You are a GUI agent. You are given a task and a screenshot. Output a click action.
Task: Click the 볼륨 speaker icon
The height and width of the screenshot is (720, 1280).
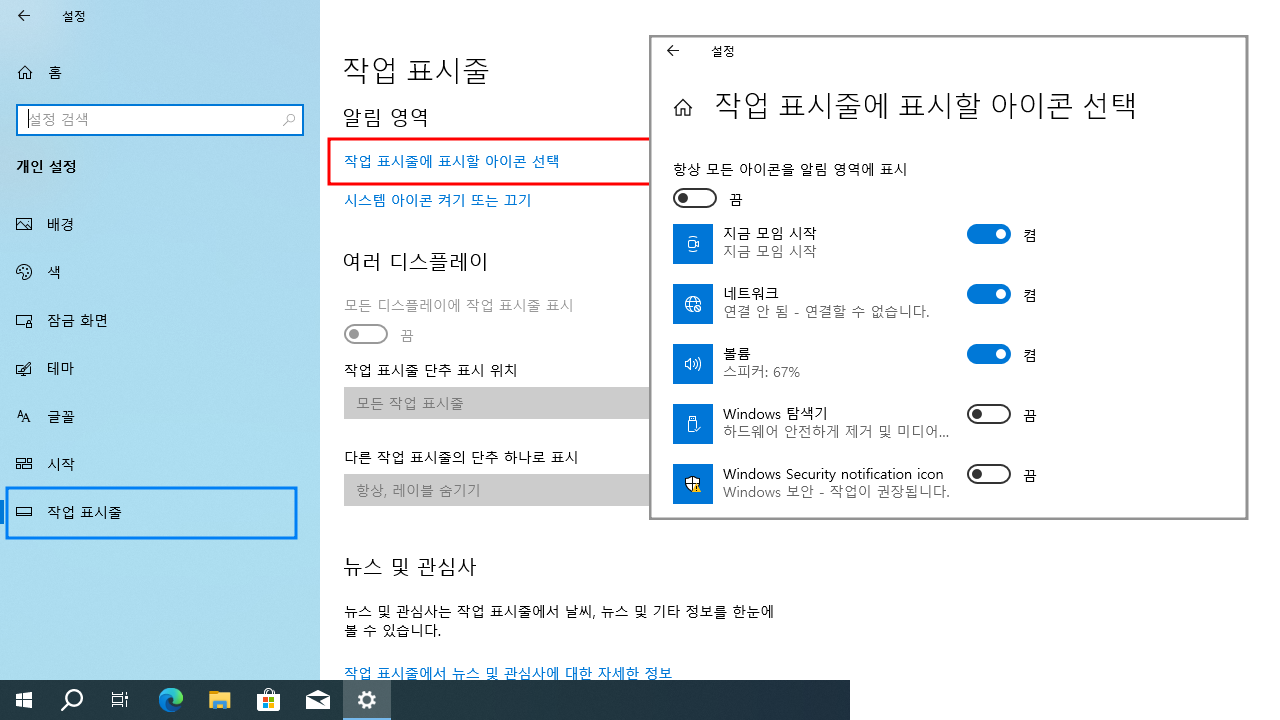click(x=693, y=364)
